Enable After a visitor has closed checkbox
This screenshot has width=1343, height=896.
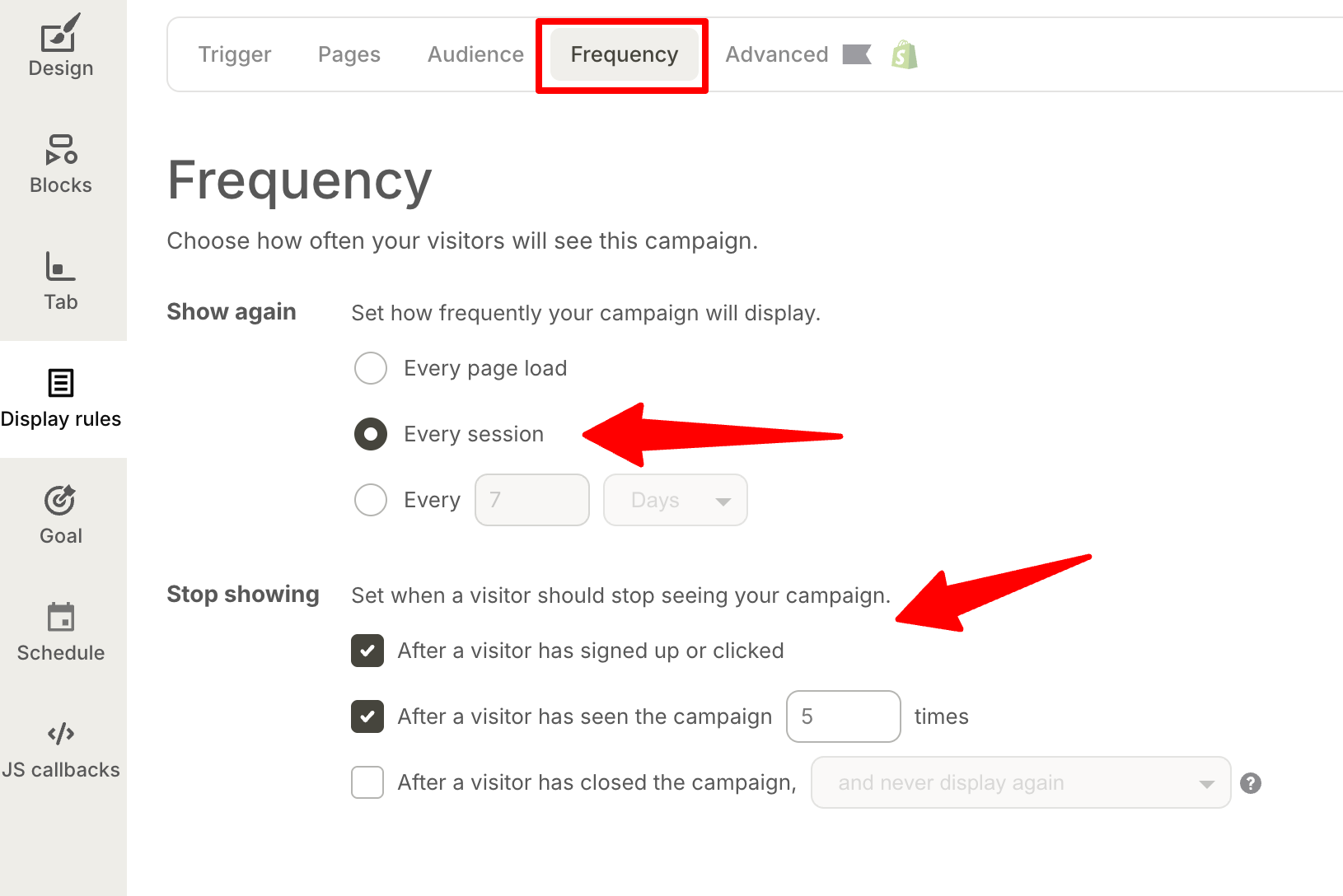367,782
